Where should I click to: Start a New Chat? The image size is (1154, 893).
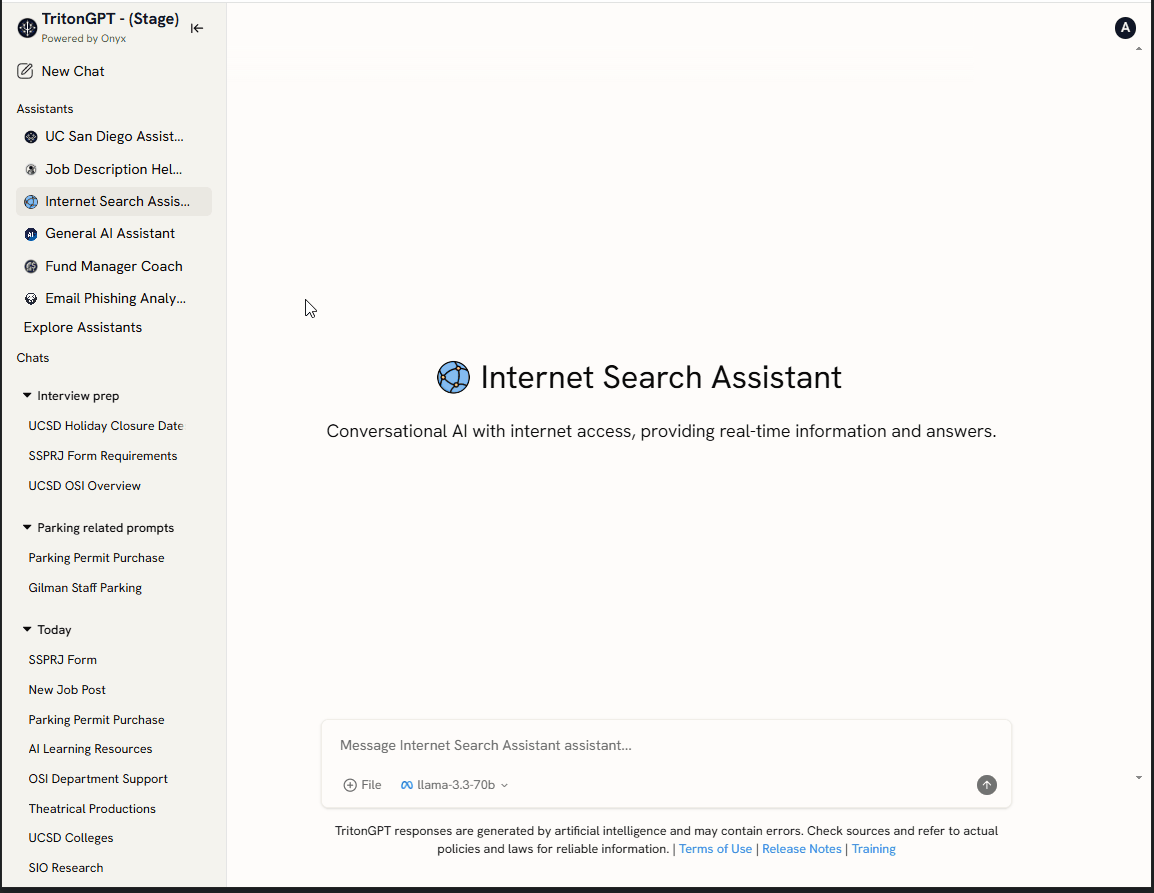[x=70, y=71]
